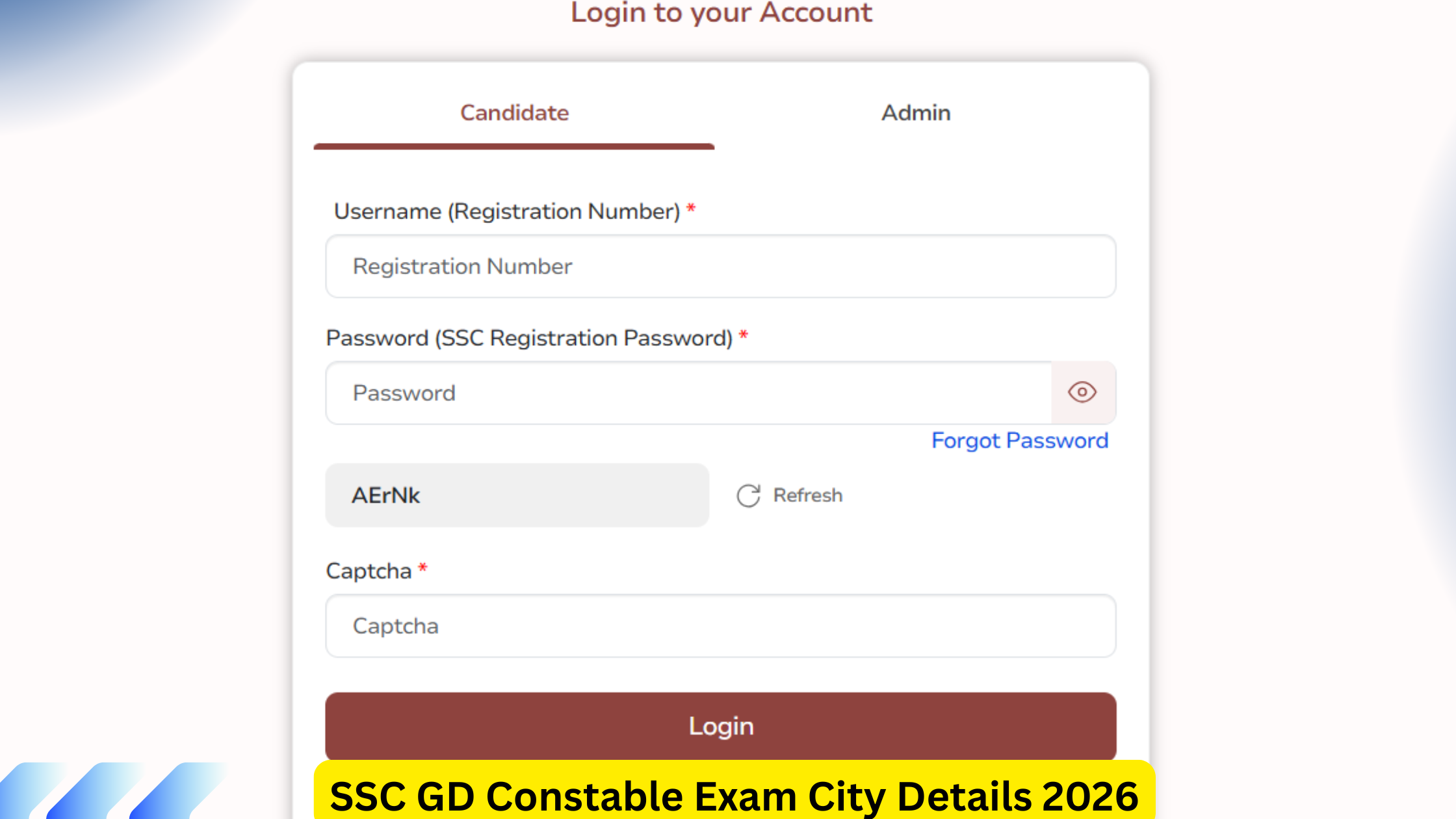1456x819 pixels.
Task: Click the Login to your Account heading
Action: pos(720,13)
